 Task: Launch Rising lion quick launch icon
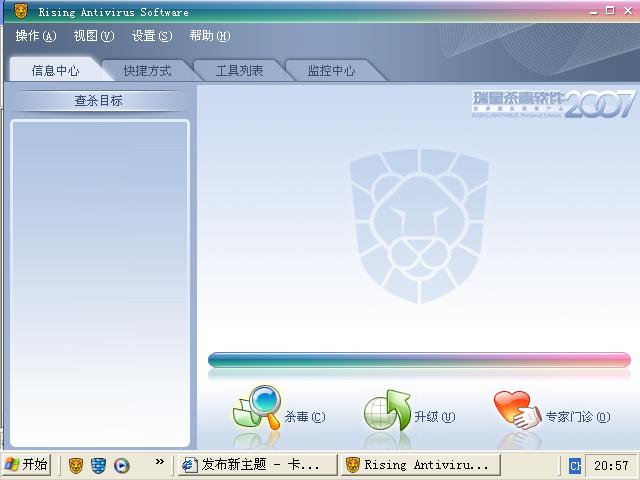coord(76,465)
